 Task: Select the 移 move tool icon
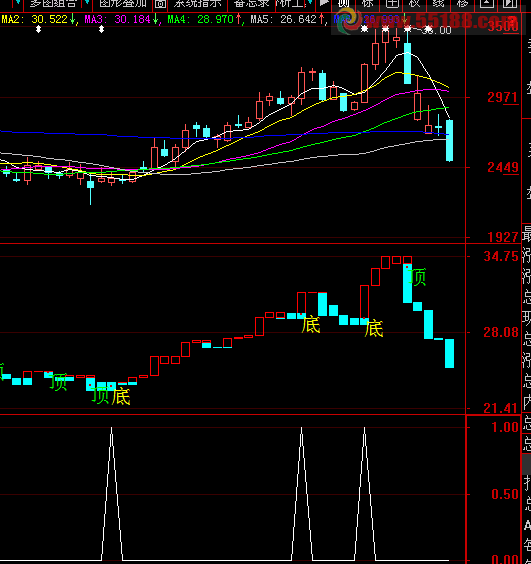[x=462, y=4]
